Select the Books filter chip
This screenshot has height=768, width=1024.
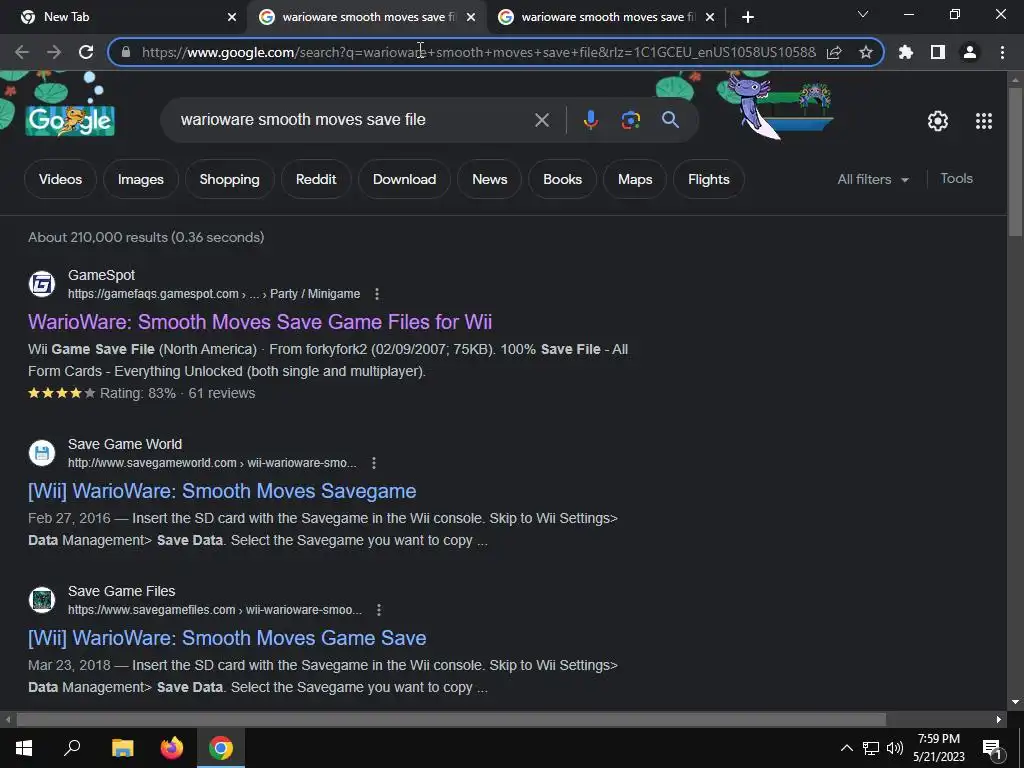562,179
